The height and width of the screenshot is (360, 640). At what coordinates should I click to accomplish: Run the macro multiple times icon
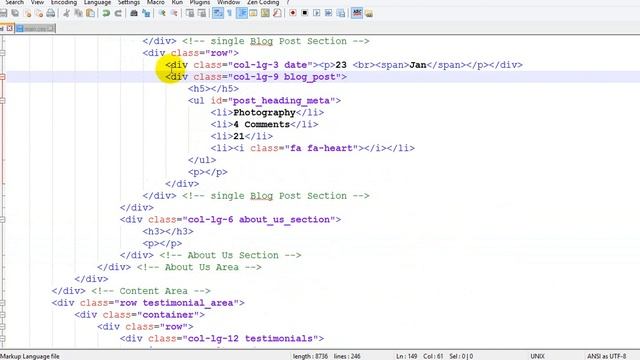(328, 13)
